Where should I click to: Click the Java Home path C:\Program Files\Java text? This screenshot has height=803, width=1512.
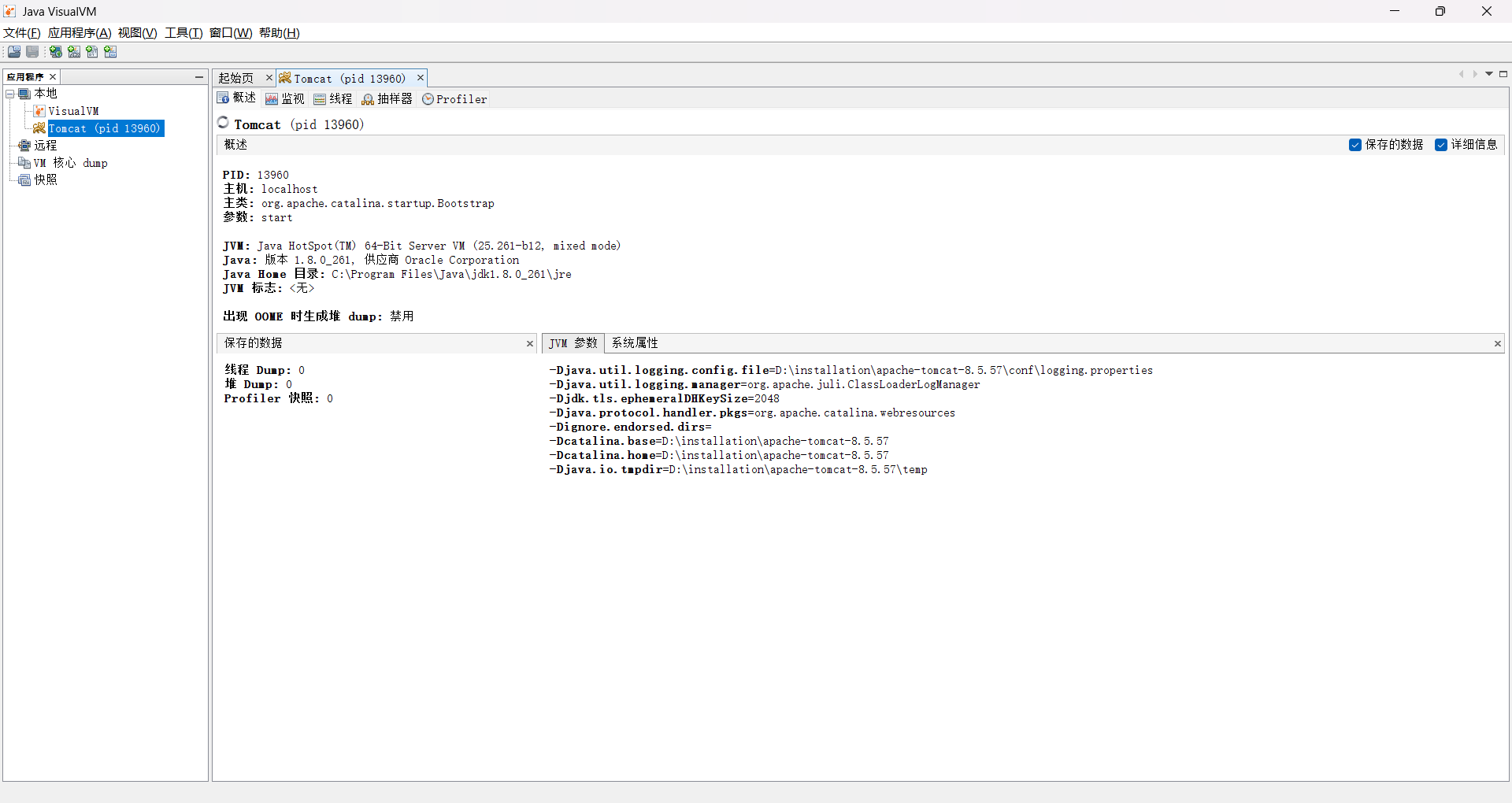[451, 274]
